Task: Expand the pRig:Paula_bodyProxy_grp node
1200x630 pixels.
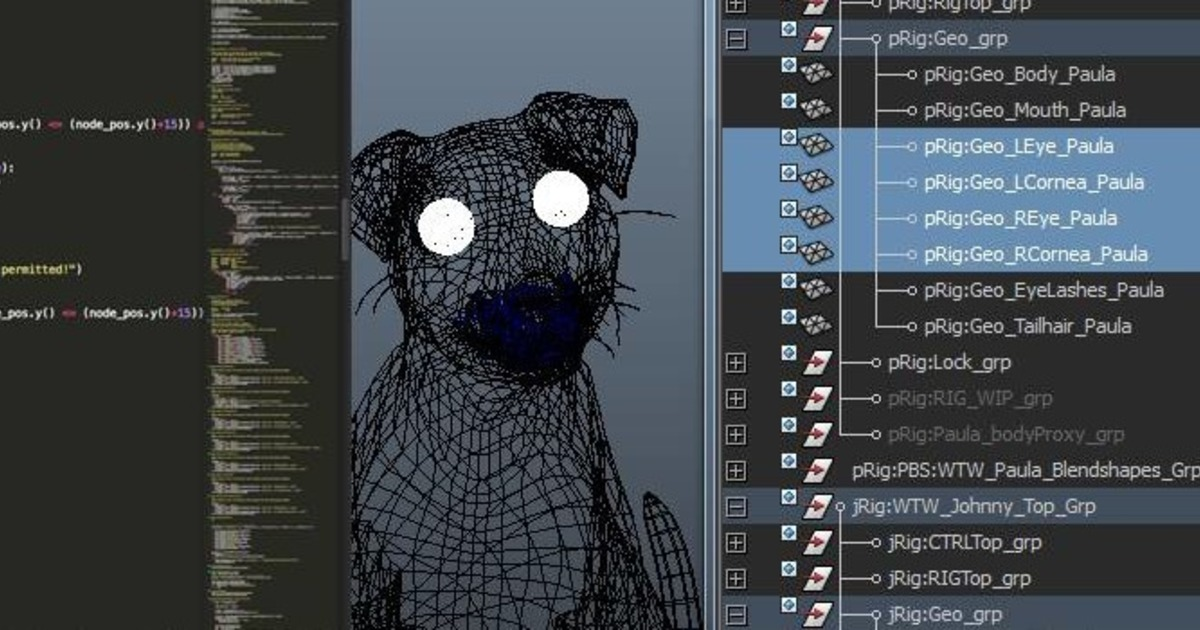Action: (736, 435)
